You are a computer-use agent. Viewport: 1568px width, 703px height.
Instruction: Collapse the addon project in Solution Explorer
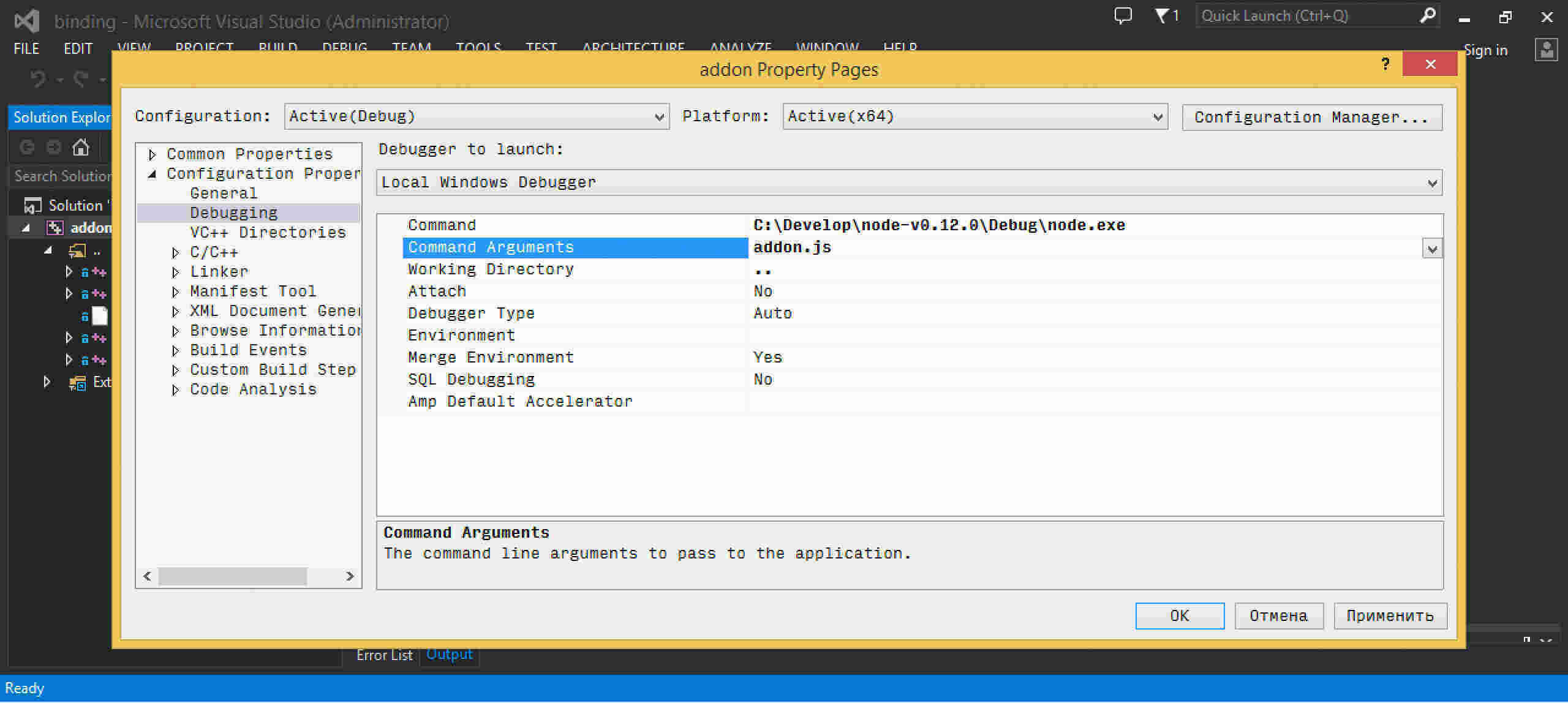pyautogui.click(x=26, y=228)
